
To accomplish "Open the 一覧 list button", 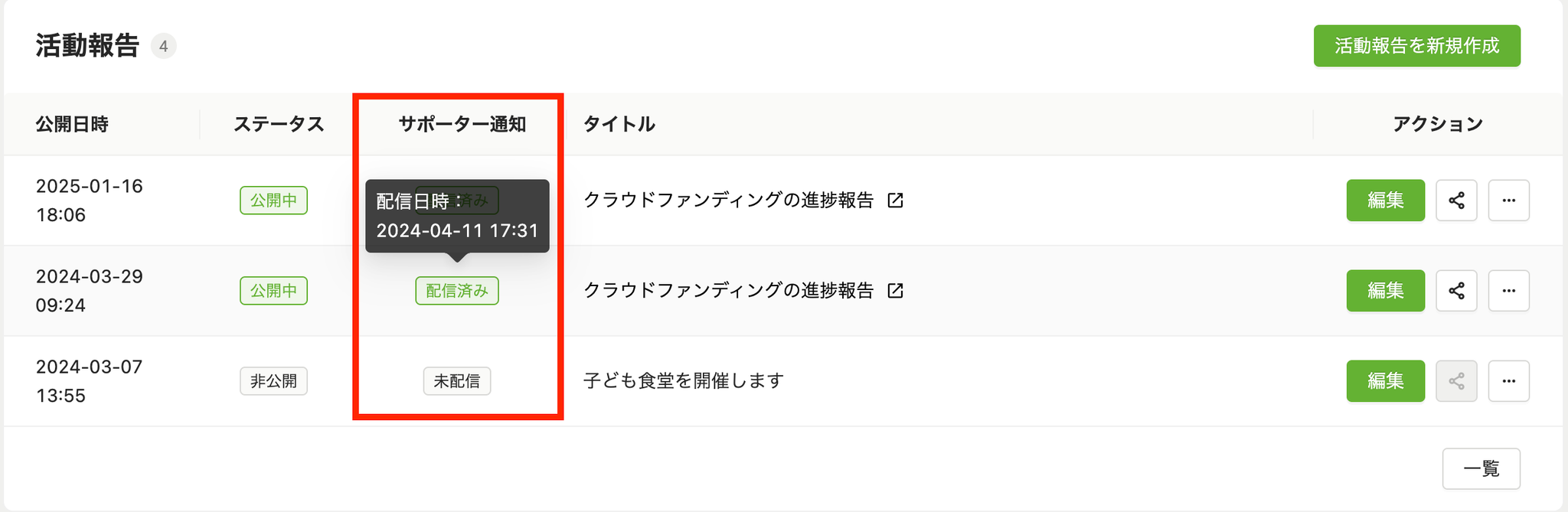I will click(x=1481, y=468).
